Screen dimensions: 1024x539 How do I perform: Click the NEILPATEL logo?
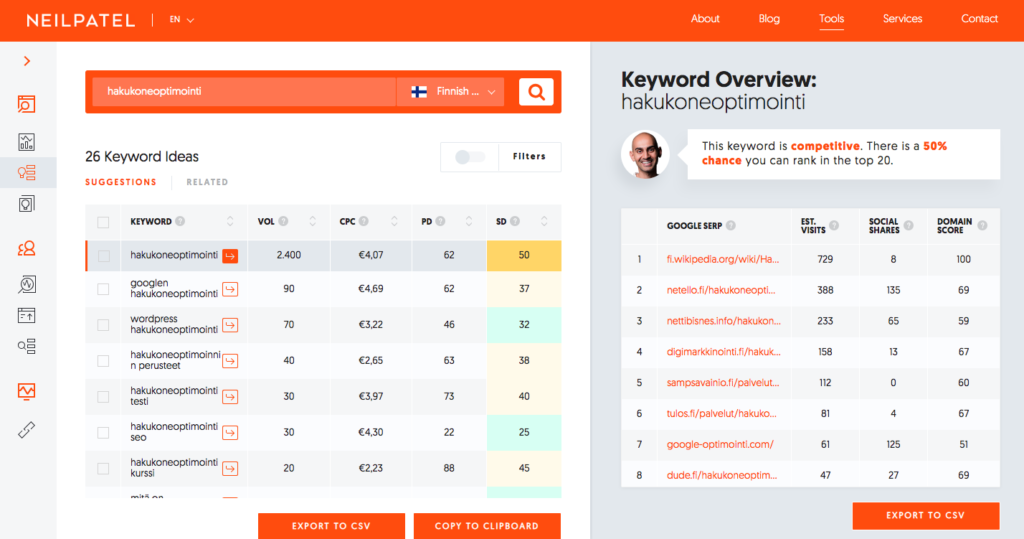[x=80, y=20]
